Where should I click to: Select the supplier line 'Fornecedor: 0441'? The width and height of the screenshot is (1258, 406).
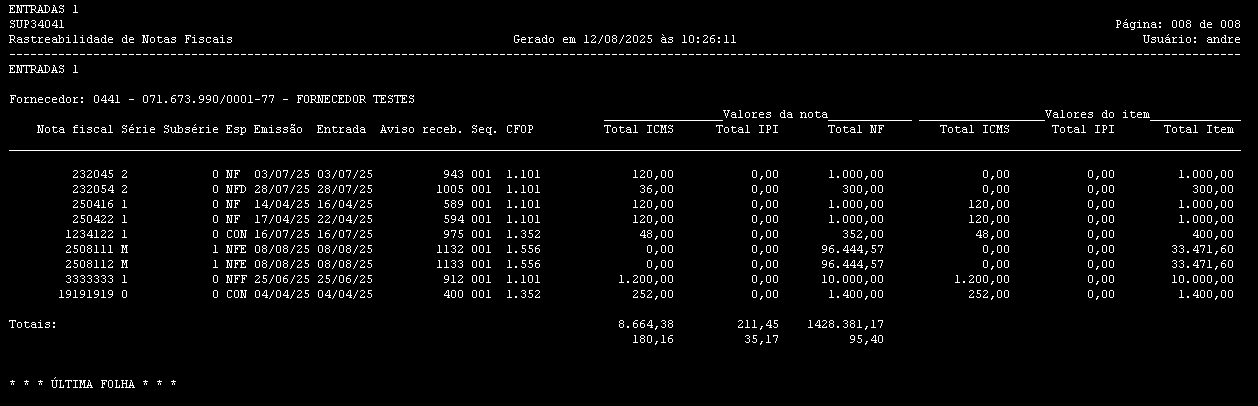(211, 100)
